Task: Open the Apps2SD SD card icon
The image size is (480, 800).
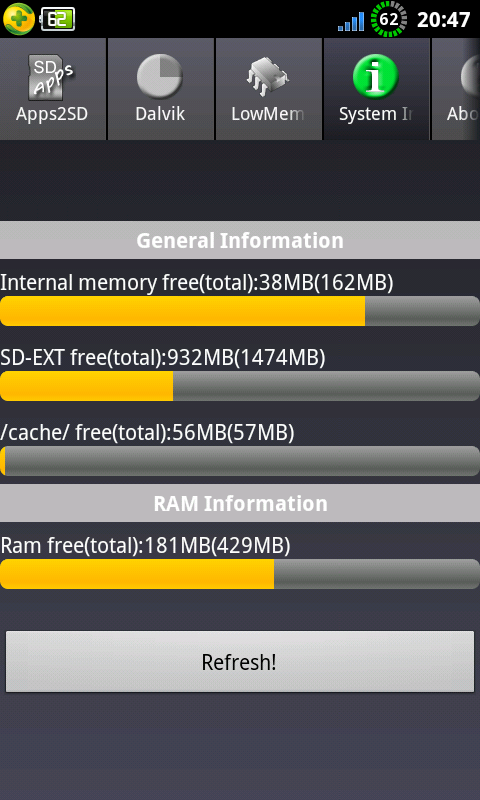Action: (51, 77)
